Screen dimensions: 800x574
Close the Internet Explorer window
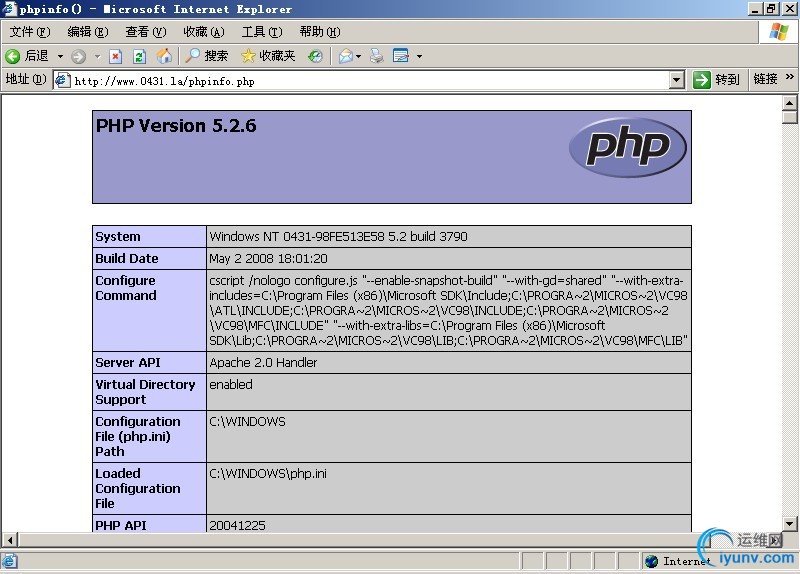pos(789,9)
